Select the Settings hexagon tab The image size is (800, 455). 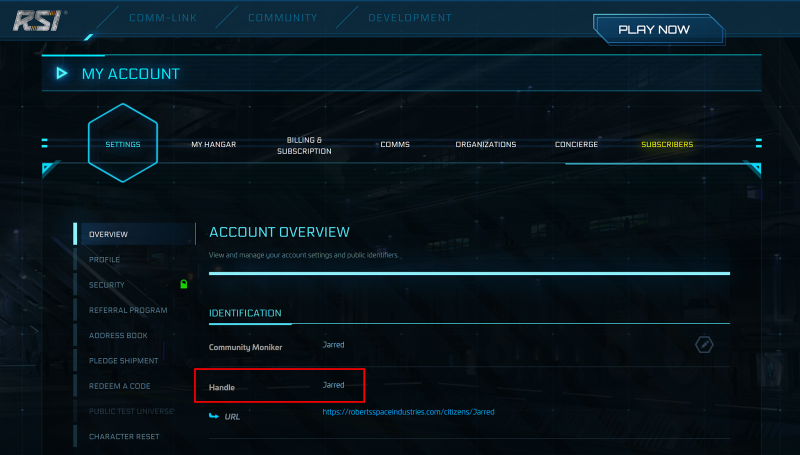(123, 144)
